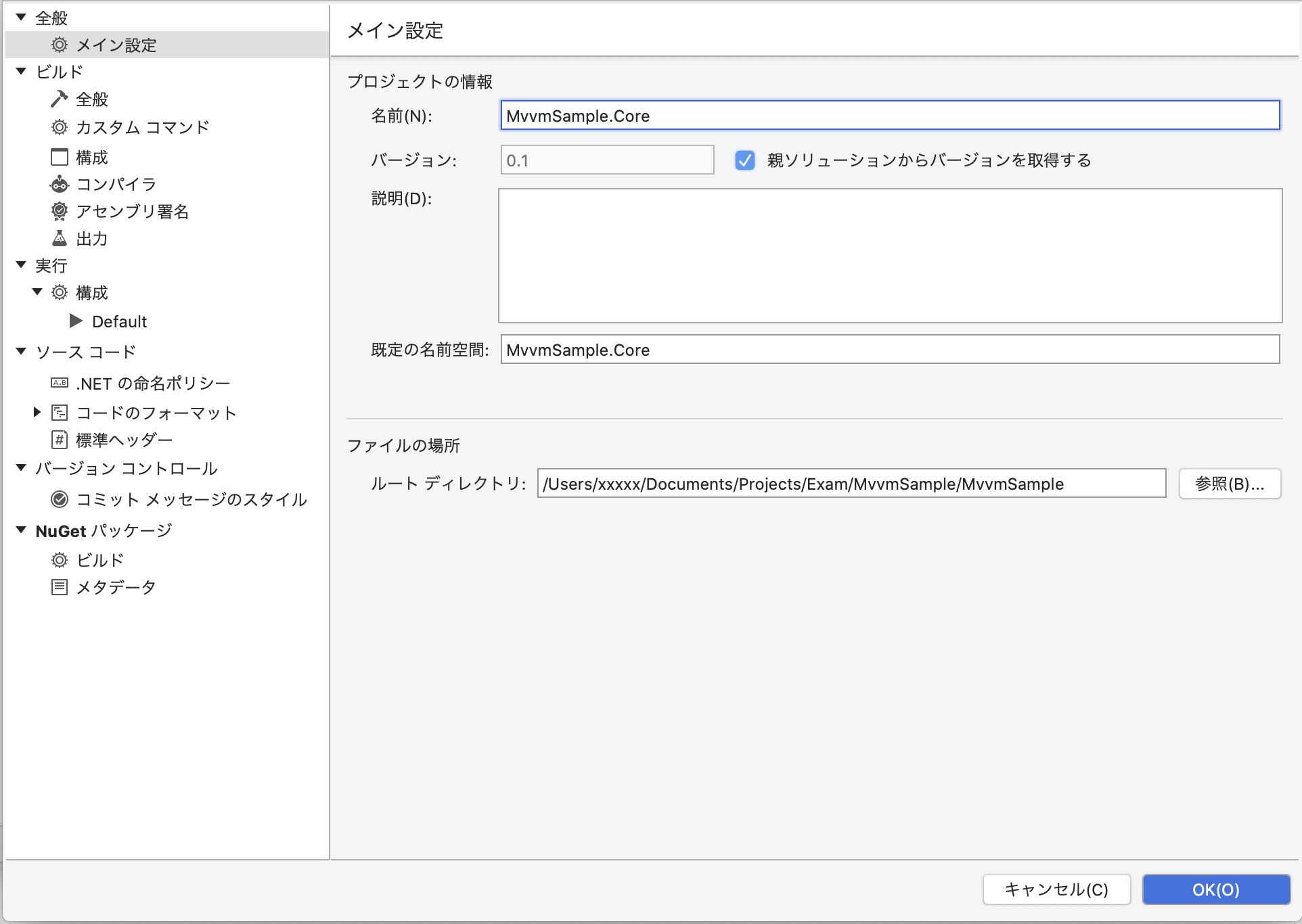
Task: Collapse the 実行 section
Action: 21,265
